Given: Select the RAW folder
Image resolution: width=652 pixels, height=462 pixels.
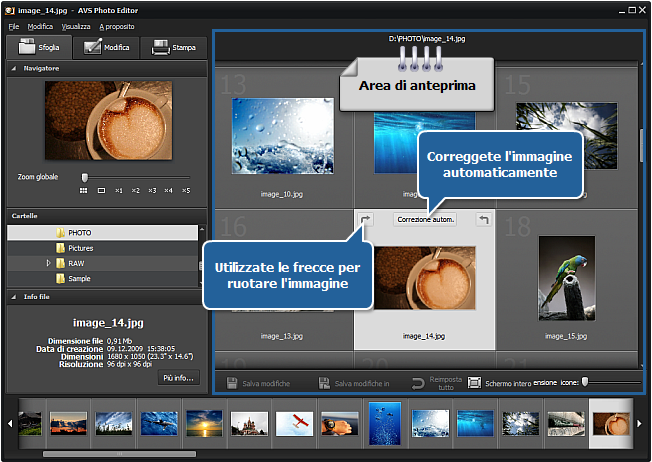Looking at the screenshot, I should click(102, 263).
